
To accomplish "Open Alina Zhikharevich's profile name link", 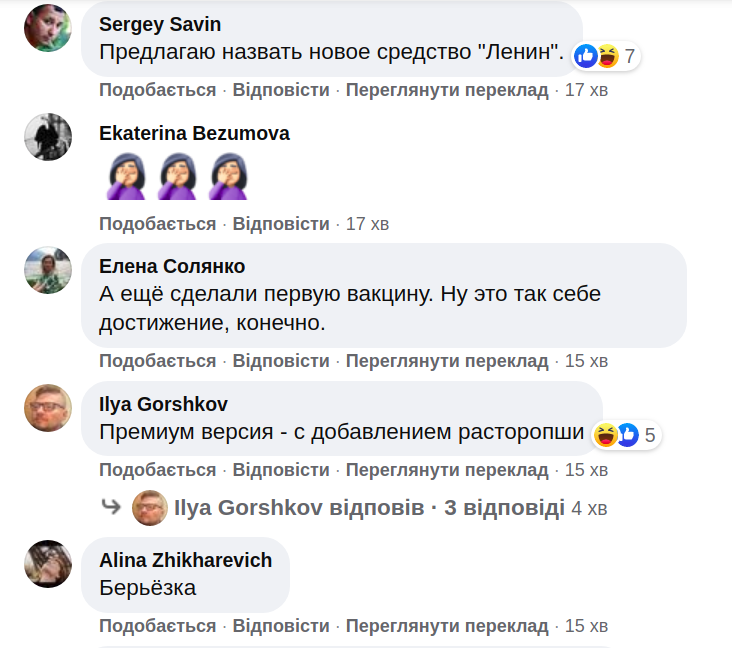I will point(186,560).
